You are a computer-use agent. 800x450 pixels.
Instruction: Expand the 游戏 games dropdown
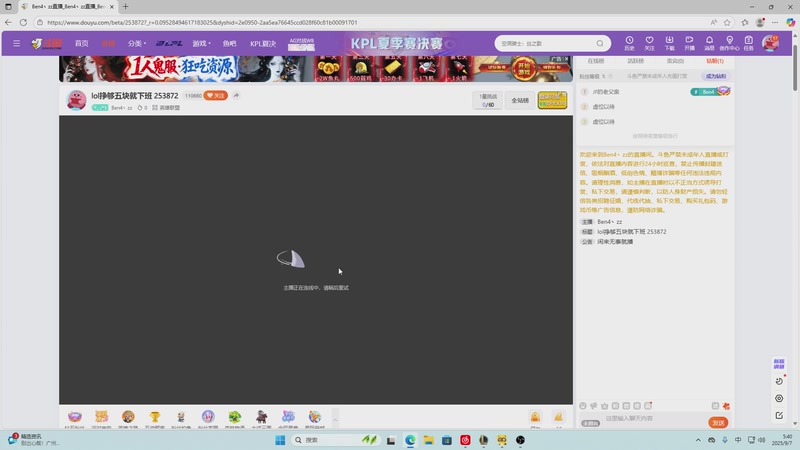point(201,43)
